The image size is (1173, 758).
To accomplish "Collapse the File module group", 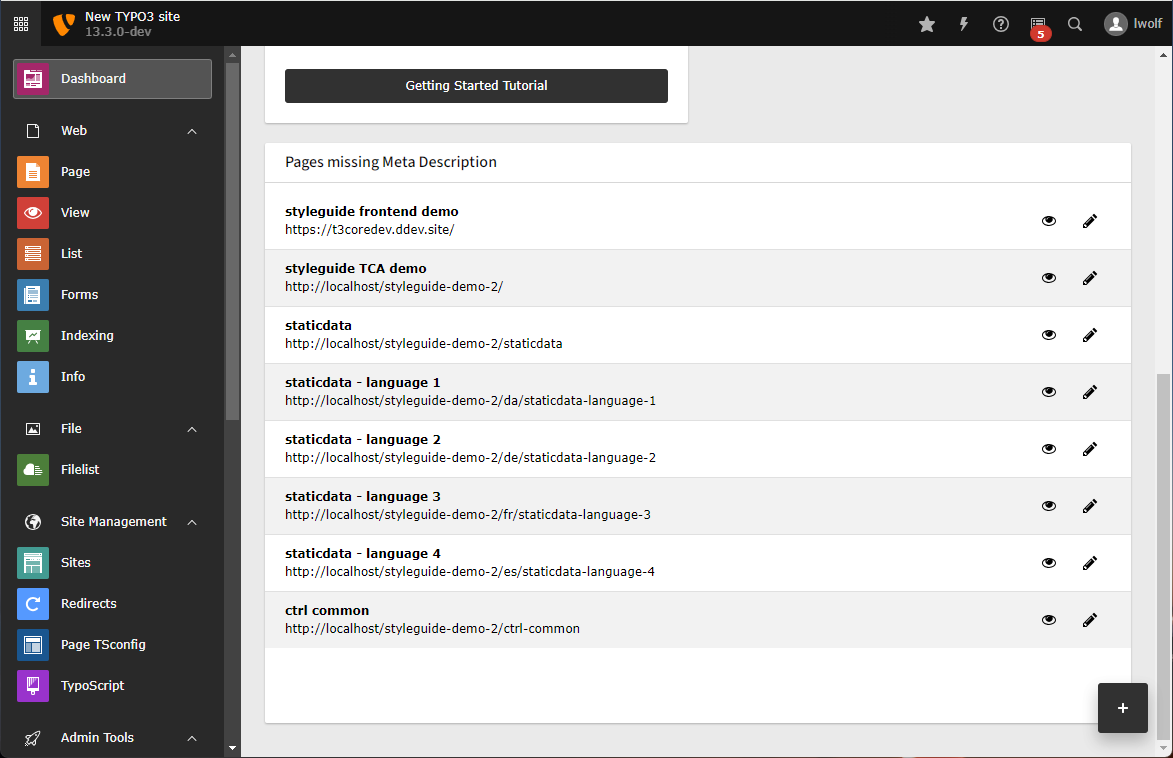I will click(x=192, y=429).
